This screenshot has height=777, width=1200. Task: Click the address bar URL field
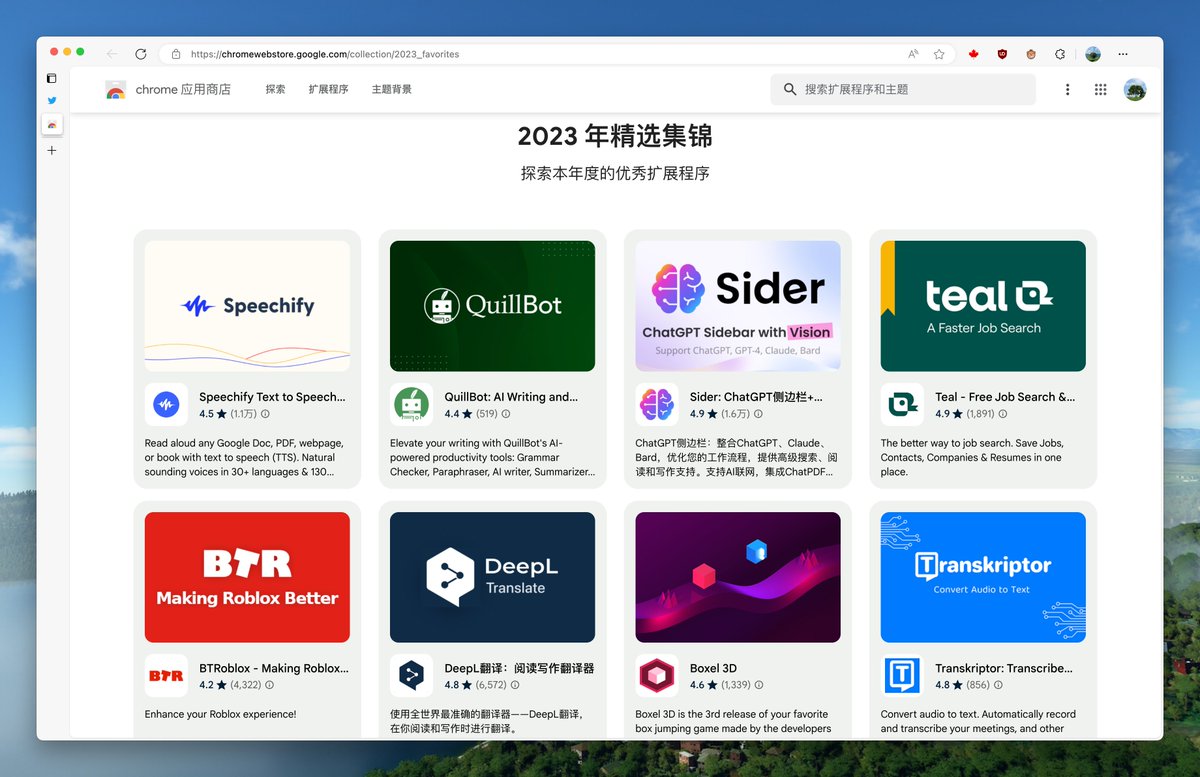[555, 54]
